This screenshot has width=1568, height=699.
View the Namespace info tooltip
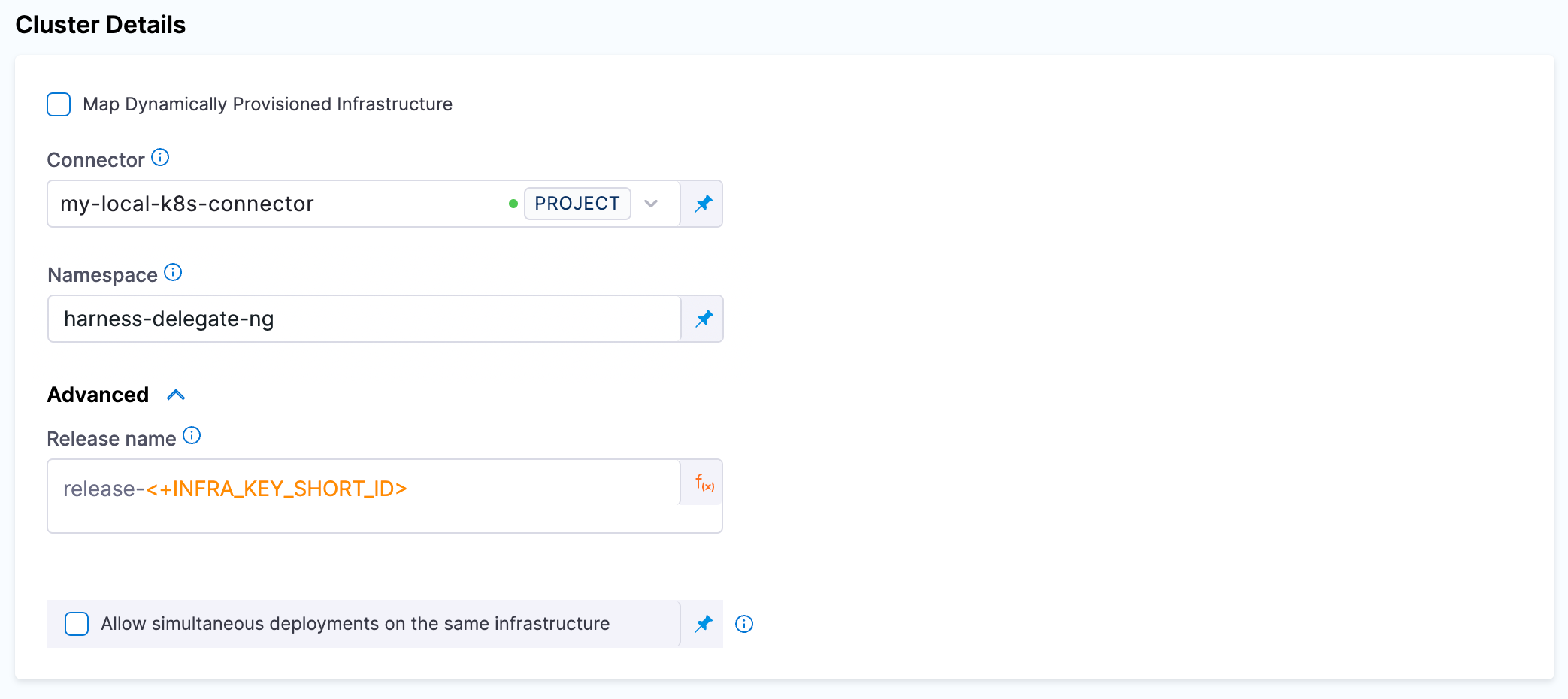[x=173, y=272]
